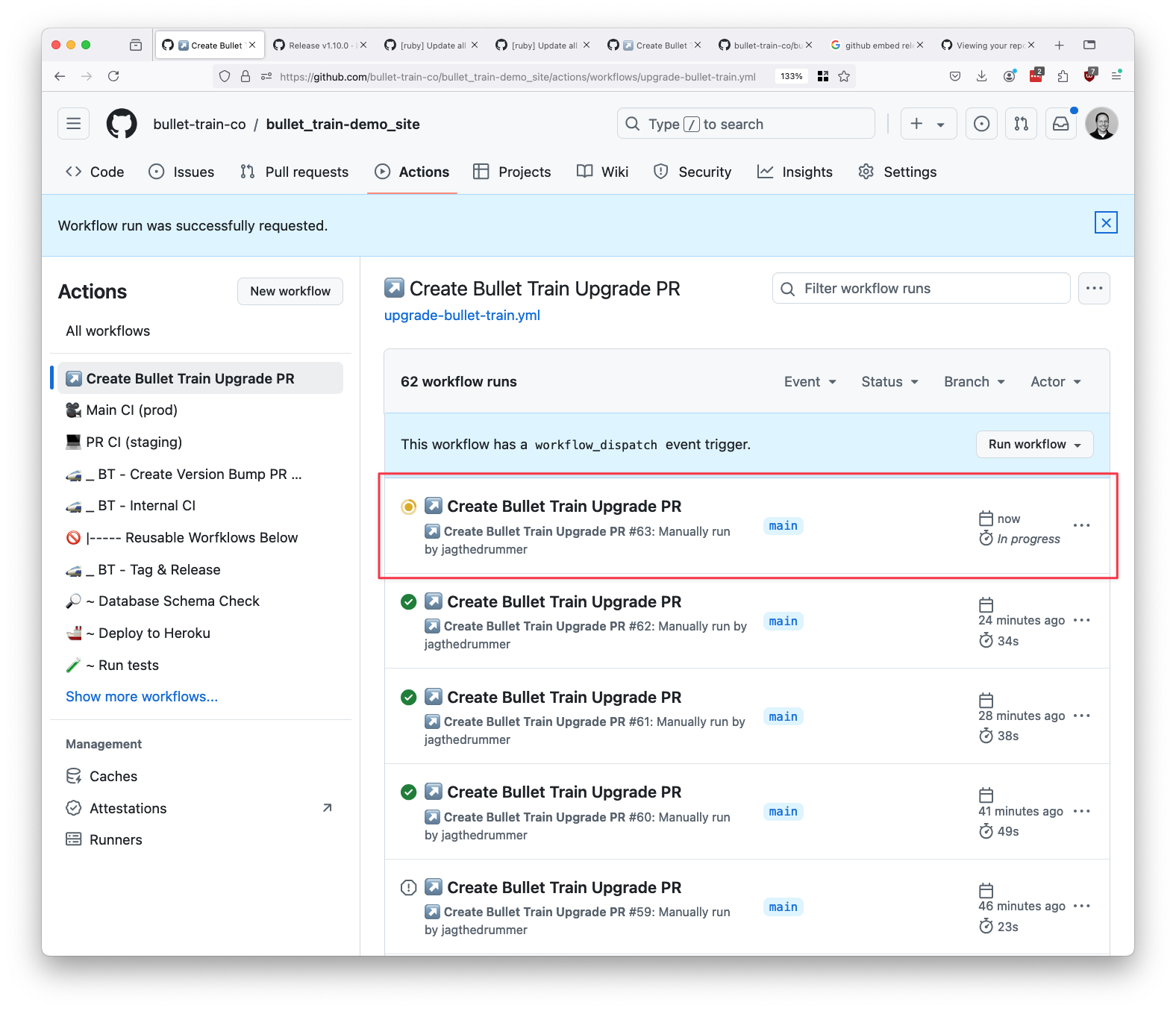
Task: Reload the page with the browser refresh icon
Action: pyautogui.click(x=113, y=76)
